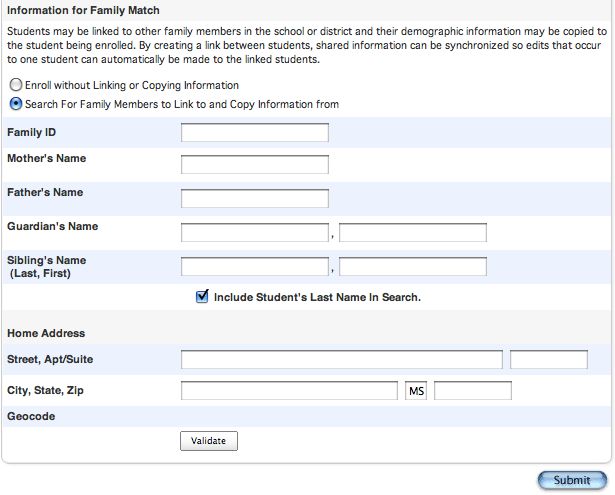This screenshot has height=495, width=615.
Task: Click the Validate address button
Action: [x=209, y=441]
